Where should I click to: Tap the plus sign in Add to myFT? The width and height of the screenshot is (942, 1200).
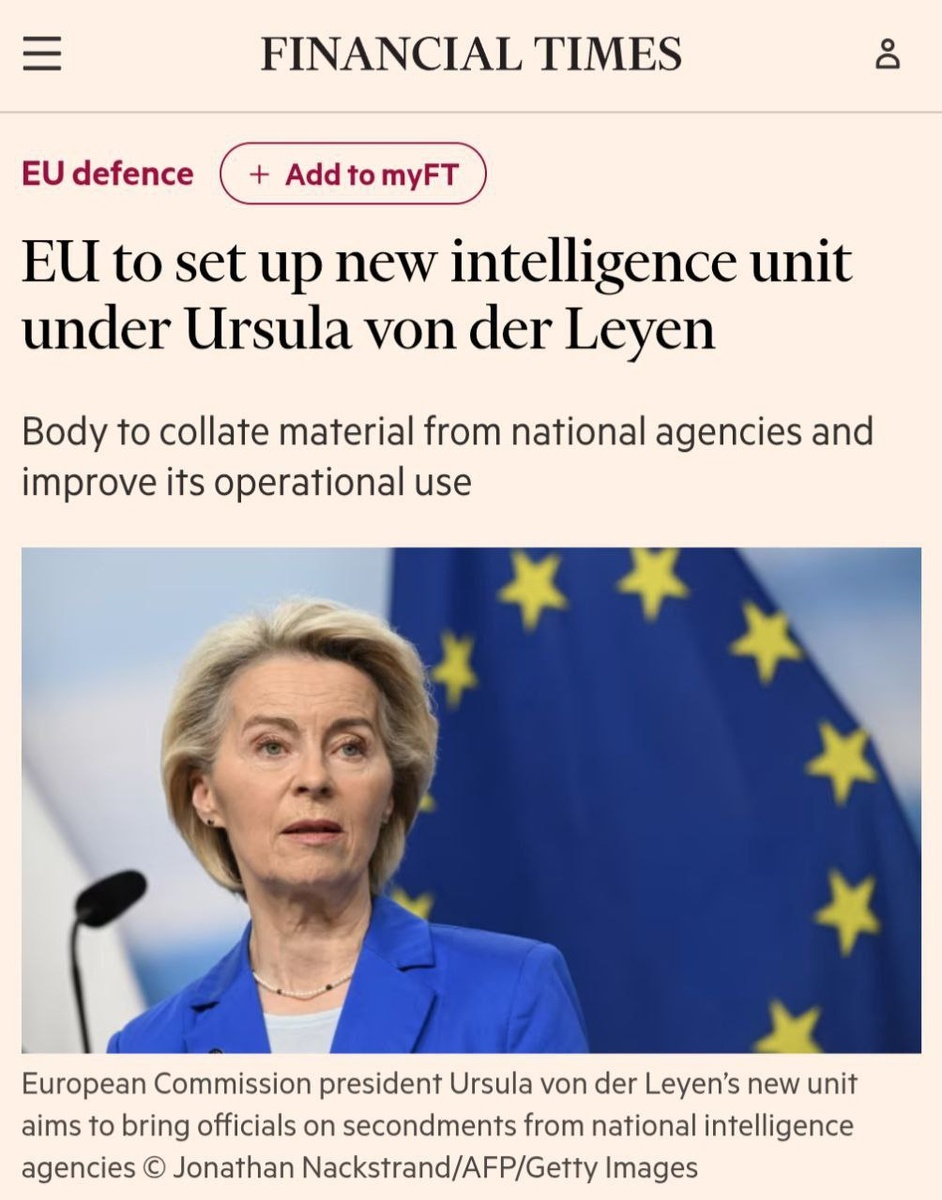point(260,175)
